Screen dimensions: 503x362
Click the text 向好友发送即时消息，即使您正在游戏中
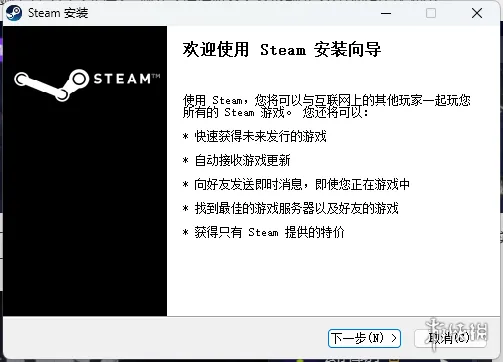coord(302,184)
